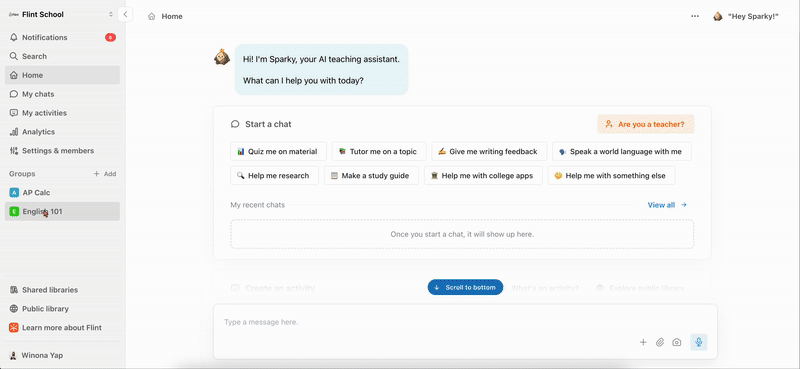Select Tutor me on a topic

point(379,152)
